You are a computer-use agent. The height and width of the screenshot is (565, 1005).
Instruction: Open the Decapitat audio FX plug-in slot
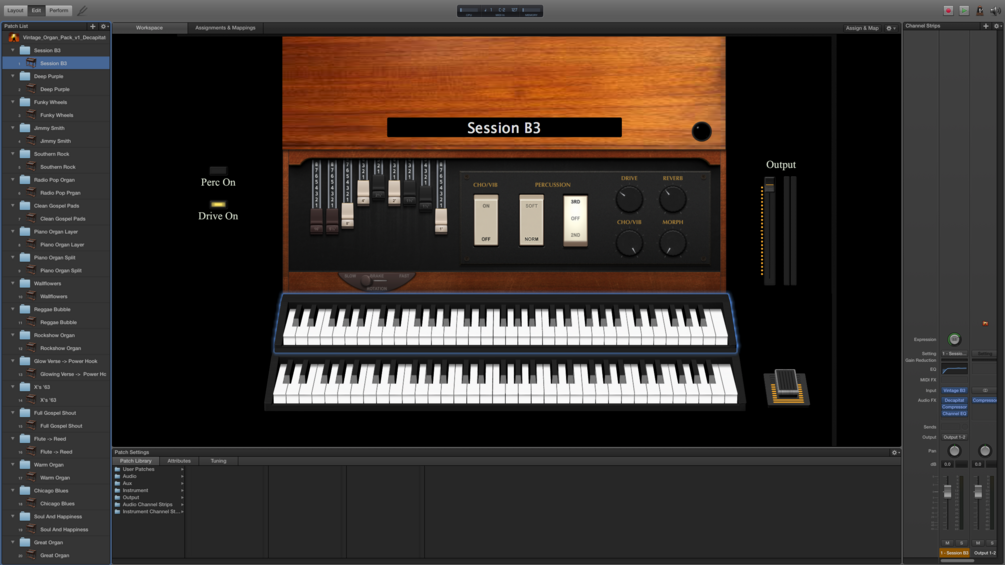(x=954, y=400)
